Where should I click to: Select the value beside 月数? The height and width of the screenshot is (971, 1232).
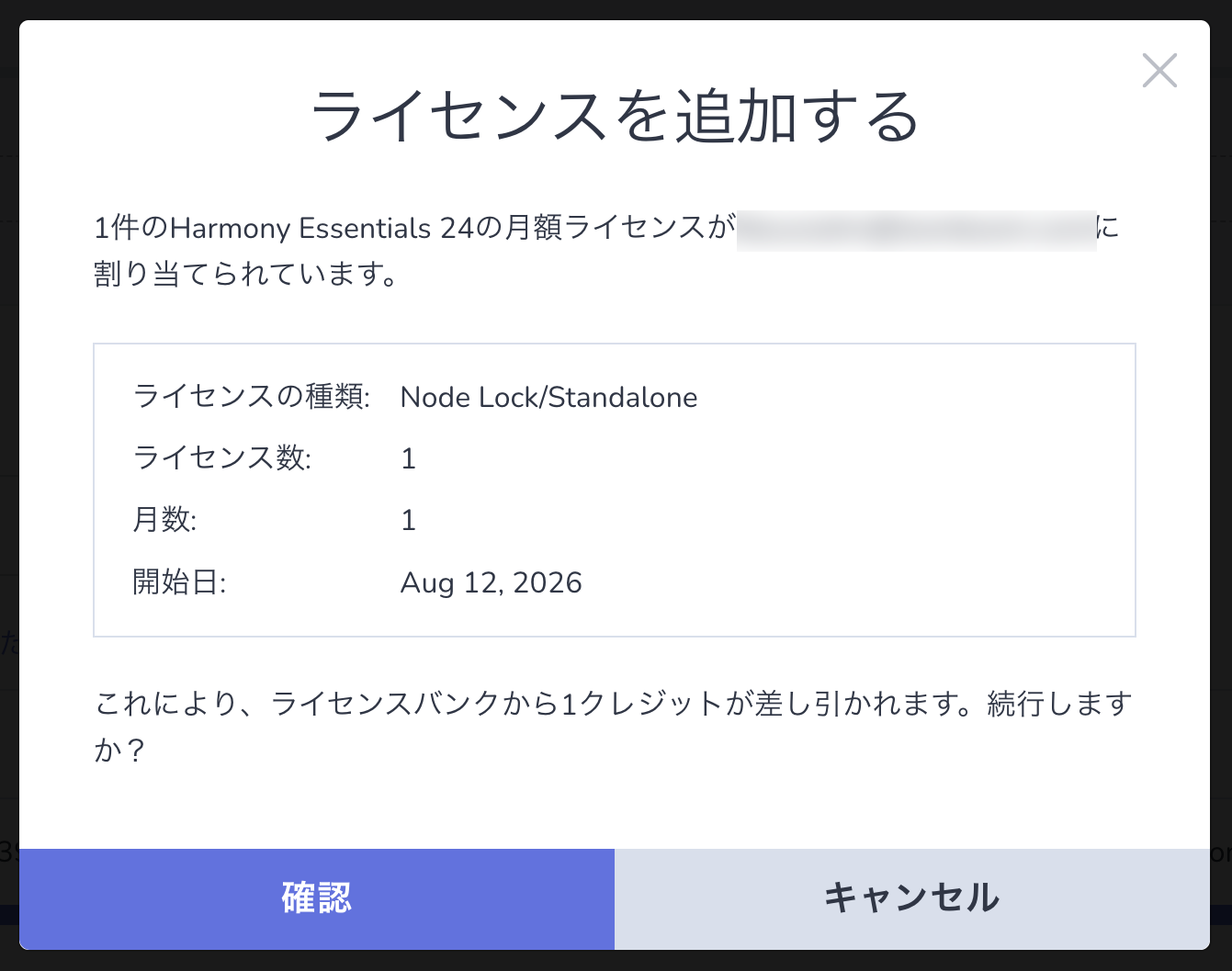[409, 521]
